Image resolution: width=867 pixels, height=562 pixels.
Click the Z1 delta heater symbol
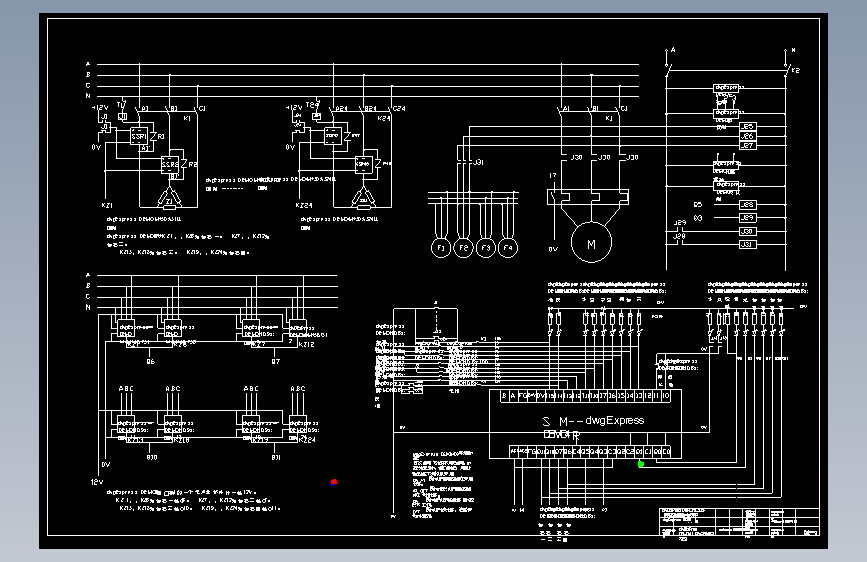[169, 200]
